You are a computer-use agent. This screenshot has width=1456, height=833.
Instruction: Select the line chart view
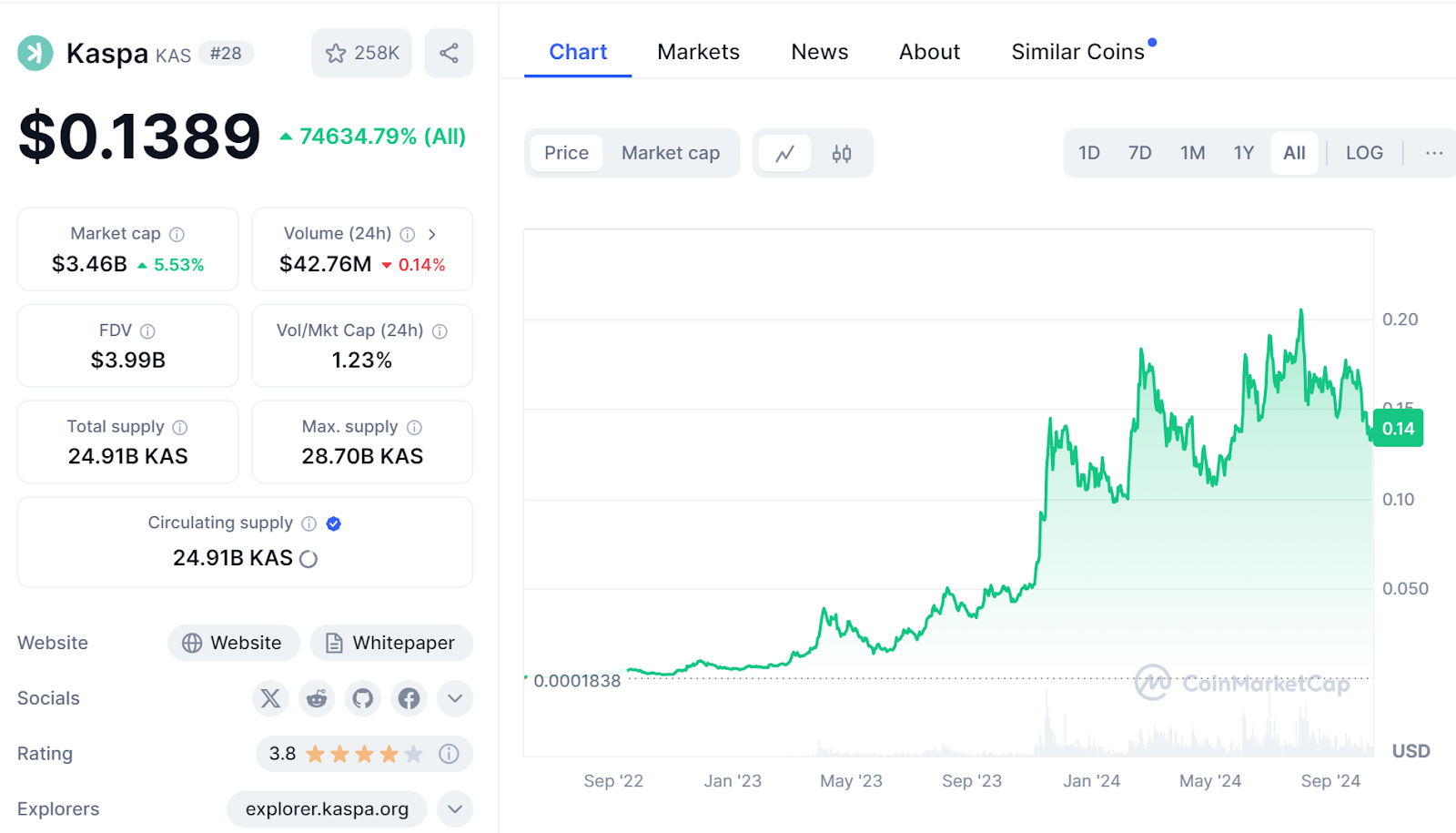[785, 153]
